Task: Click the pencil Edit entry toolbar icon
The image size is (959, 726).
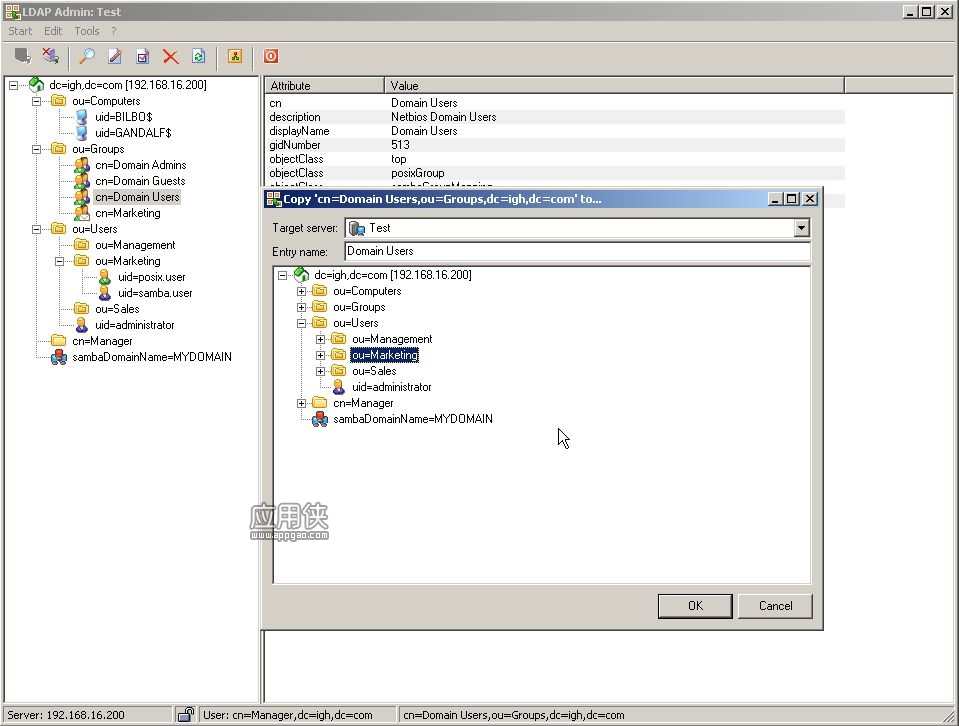Action: click(115, 56)
